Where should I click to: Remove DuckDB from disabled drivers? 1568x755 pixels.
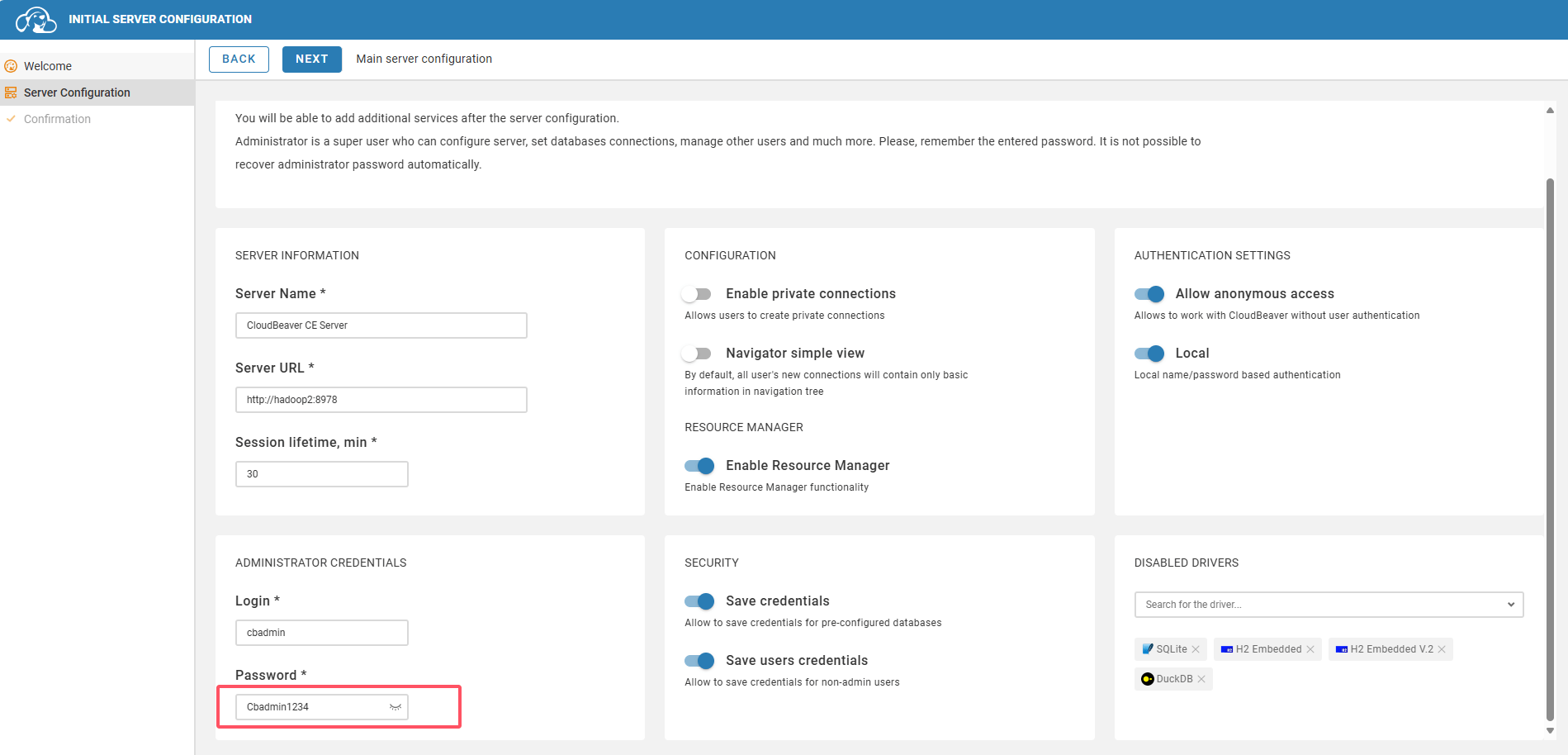click(x=1201, y=679)
